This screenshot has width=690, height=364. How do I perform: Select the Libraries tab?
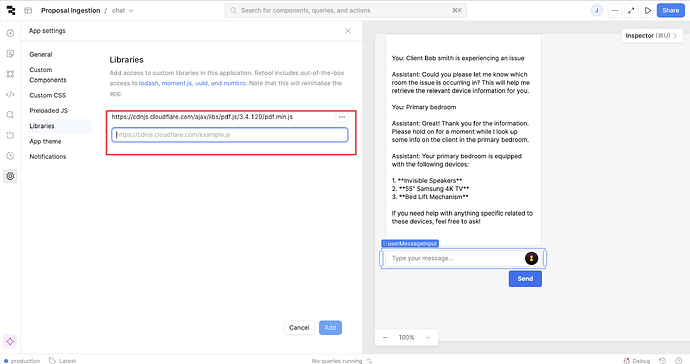pos(59,126)
